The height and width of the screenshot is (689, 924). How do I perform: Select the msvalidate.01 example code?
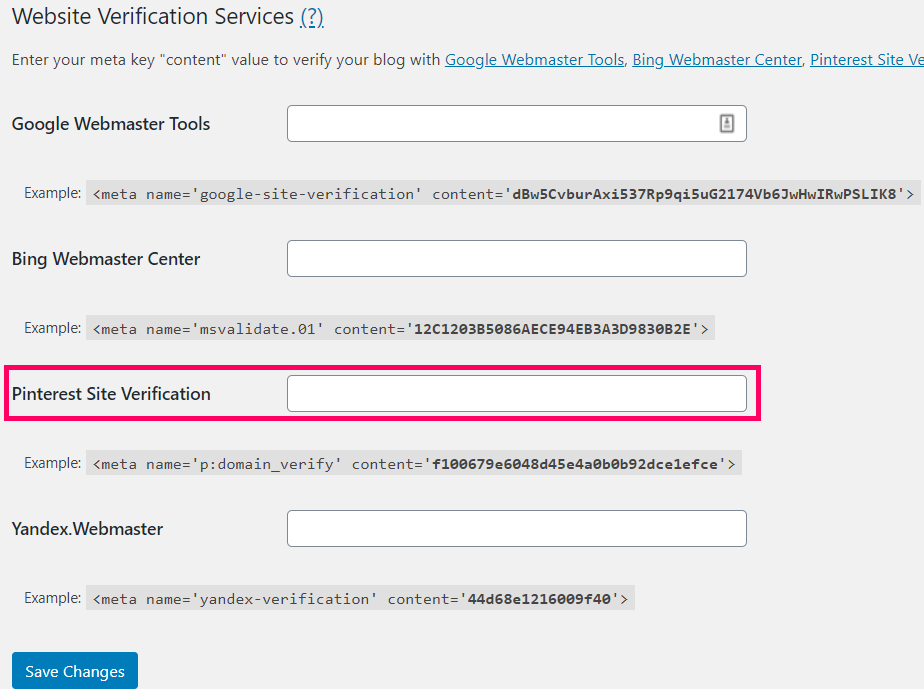point(400,328)
